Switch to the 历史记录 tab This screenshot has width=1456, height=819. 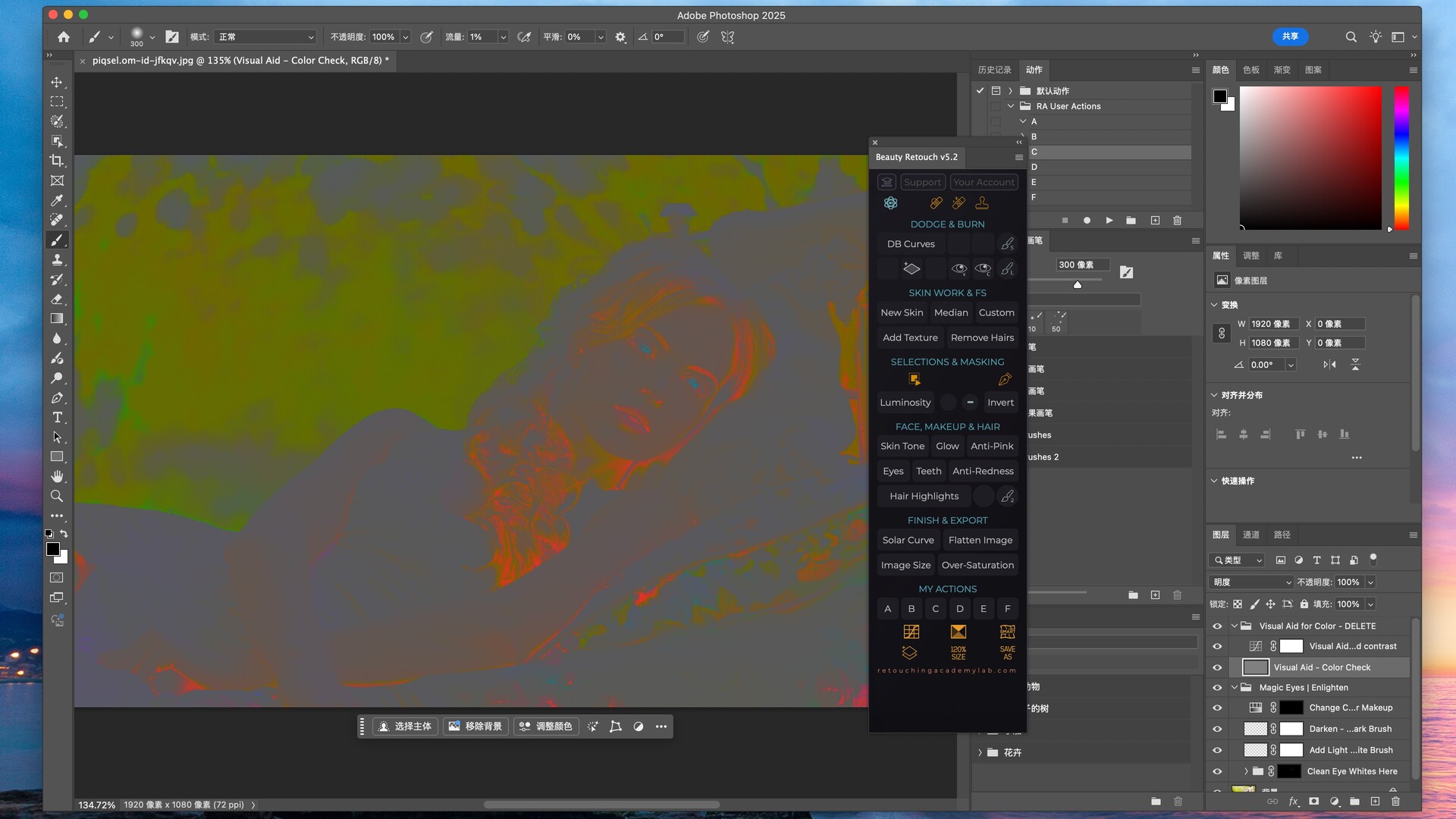coord(994,70)
